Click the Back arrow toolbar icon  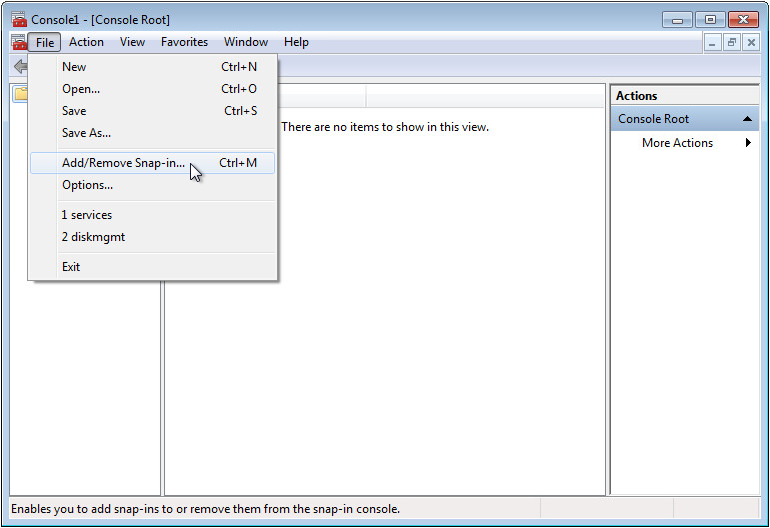[20, 66]
